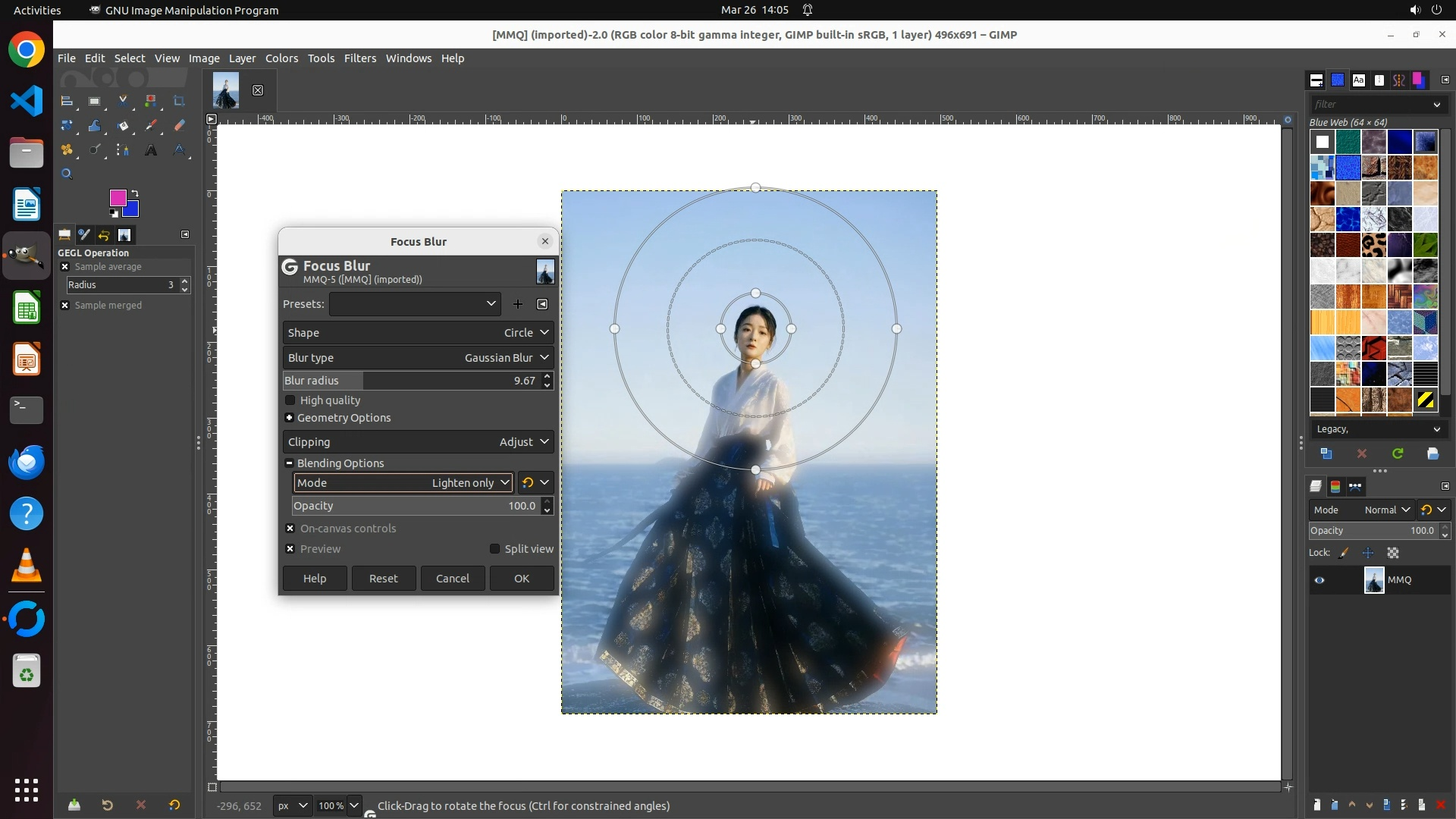Open the Colors menu
1456x819 pixels.
click(281, 58)
